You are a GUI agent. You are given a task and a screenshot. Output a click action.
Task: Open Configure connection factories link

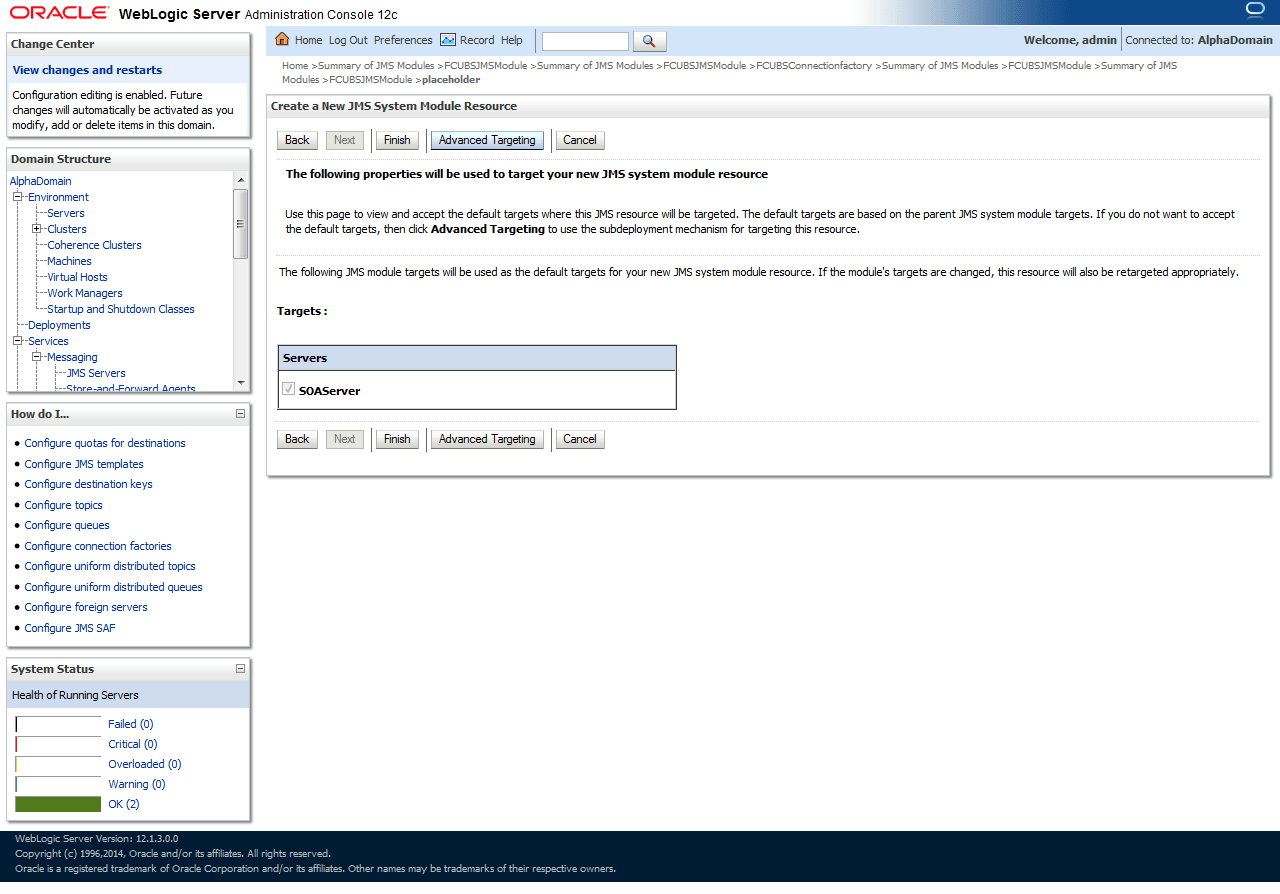[98, 546]
